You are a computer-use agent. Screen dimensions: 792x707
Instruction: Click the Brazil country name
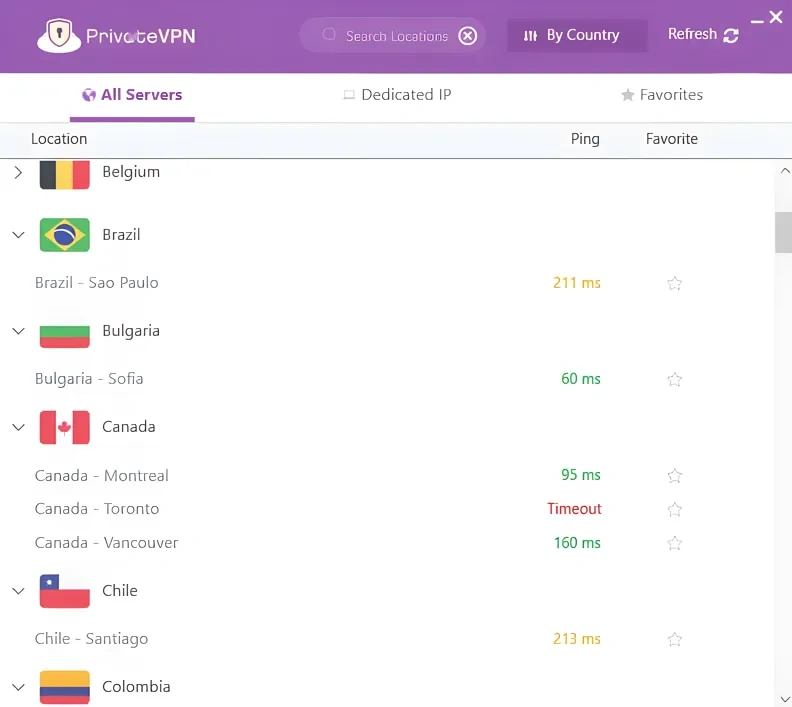click(x=121, y=235)
